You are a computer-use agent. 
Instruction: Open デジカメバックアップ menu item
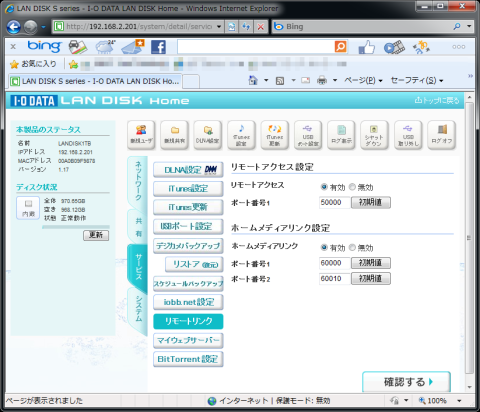pos(188,246)
